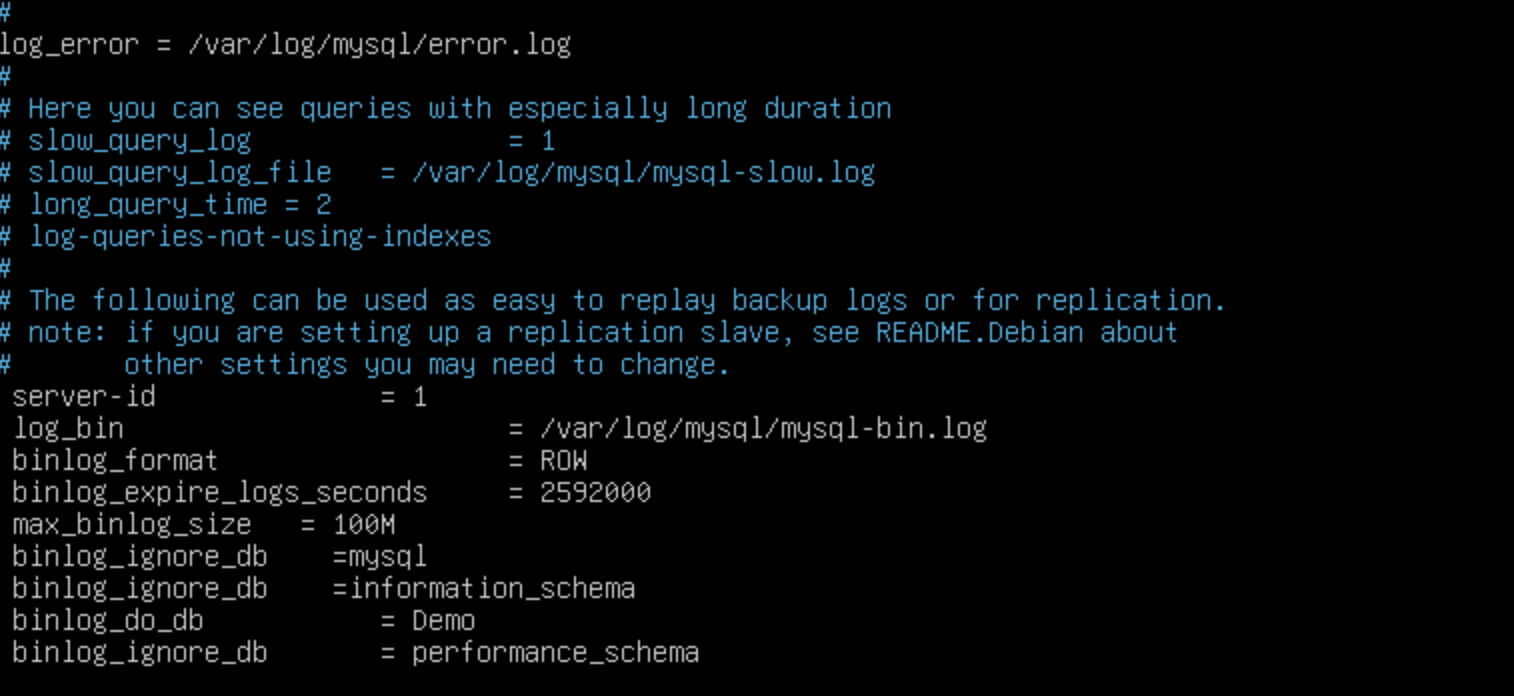Viewport: 1514px width, 696px height.
Task: Click the value 2592000
Action: (x=595, y=493)
